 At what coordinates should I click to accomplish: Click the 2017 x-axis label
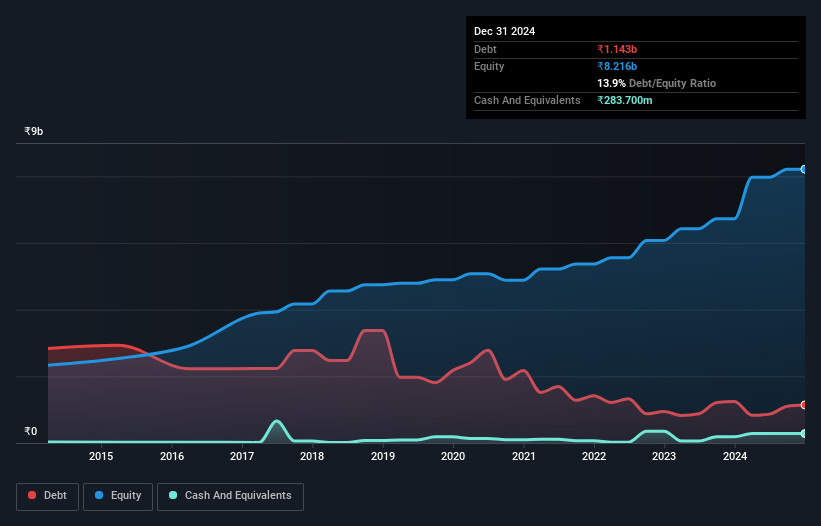pyautogui.click(x=242, y=456)
